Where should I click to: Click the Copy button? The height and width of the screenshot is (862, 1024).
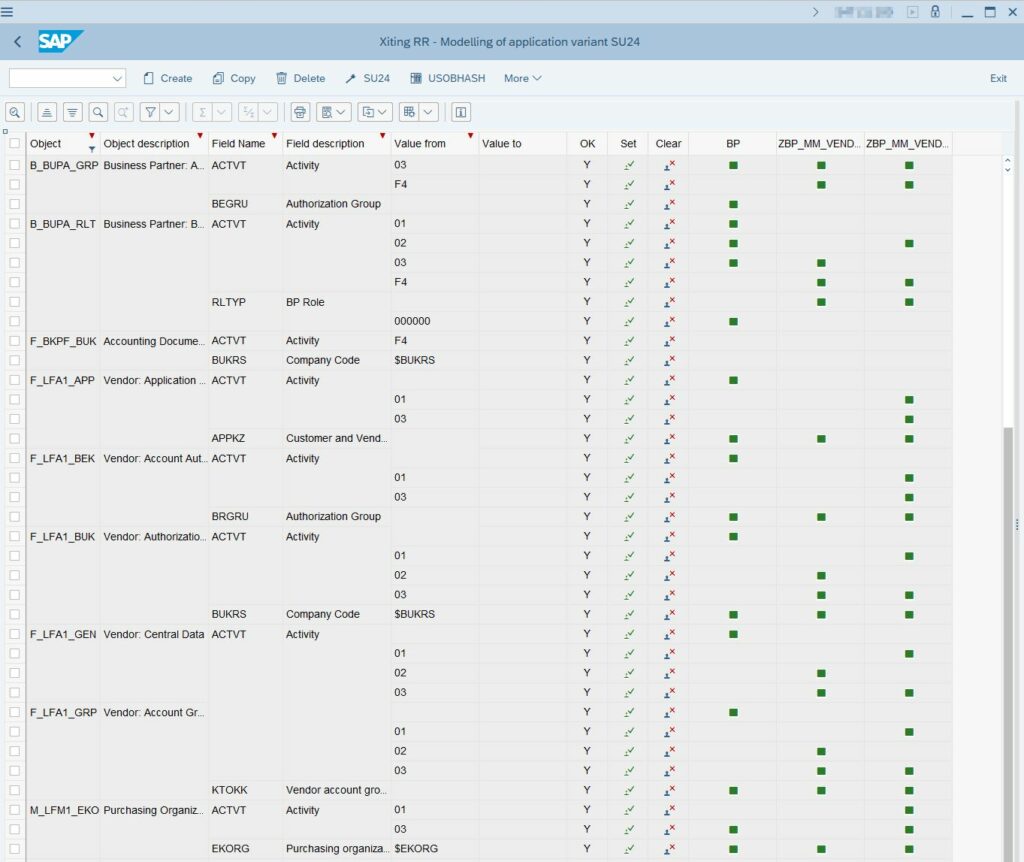234,78
